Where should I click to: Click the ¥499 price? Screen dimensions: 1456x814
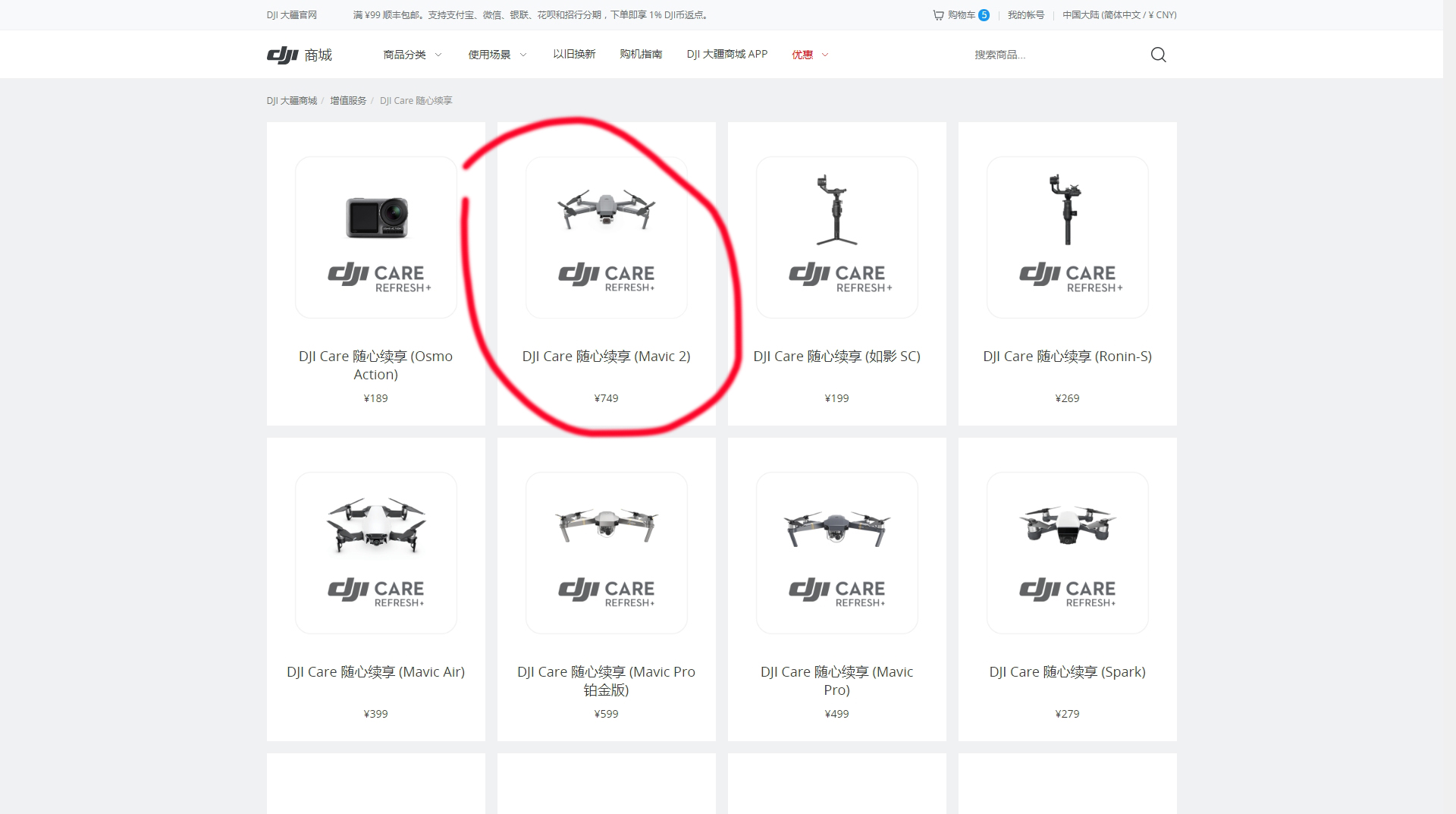(837, 714)
